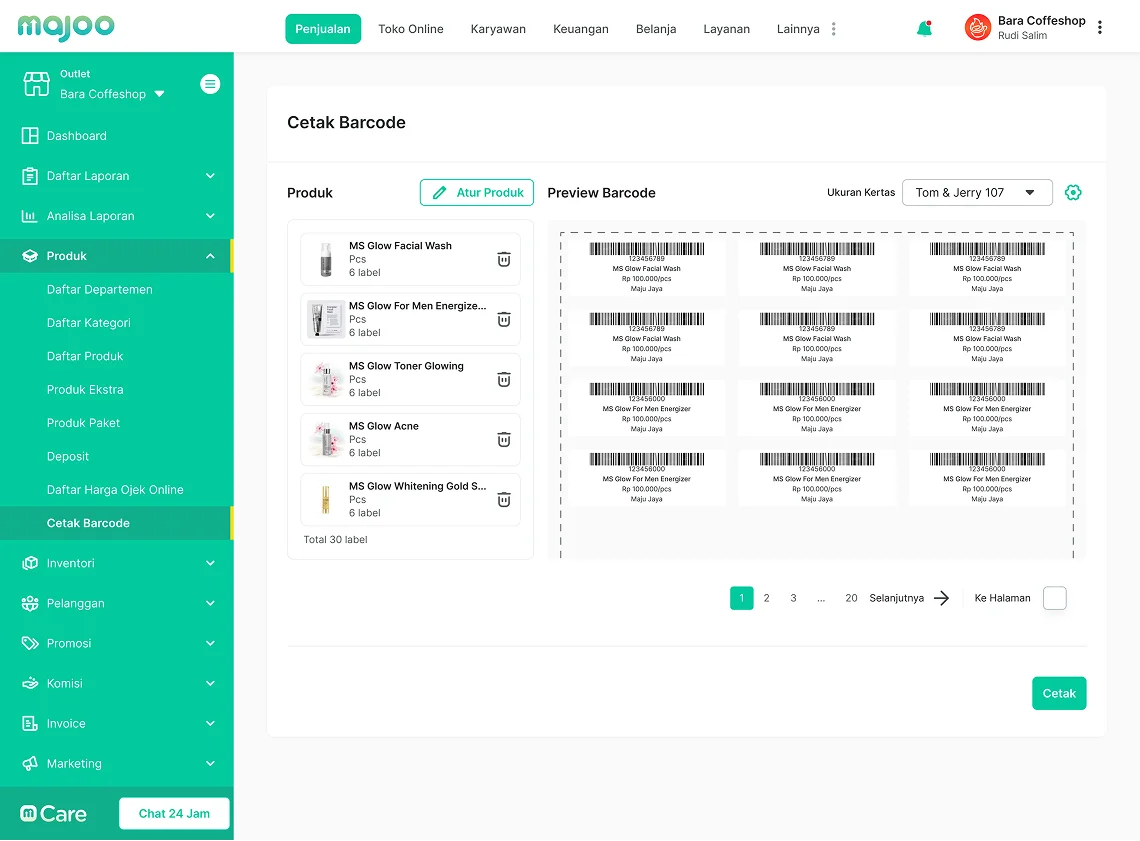Click the Invoice document icon
Image resolution: width=1140 pixels, height=841 pixels.
[x=30, y=723]
